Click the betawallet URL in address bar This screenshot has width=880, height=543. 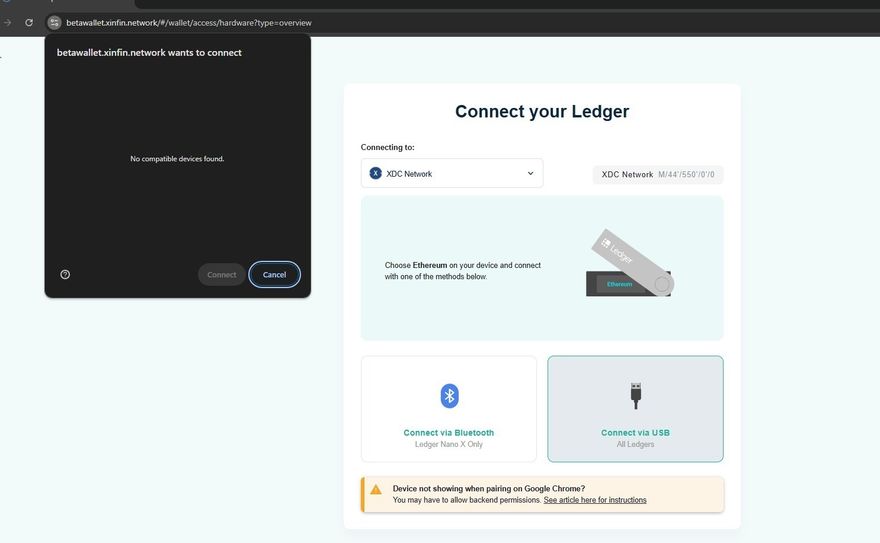click(x=189, y=22)
